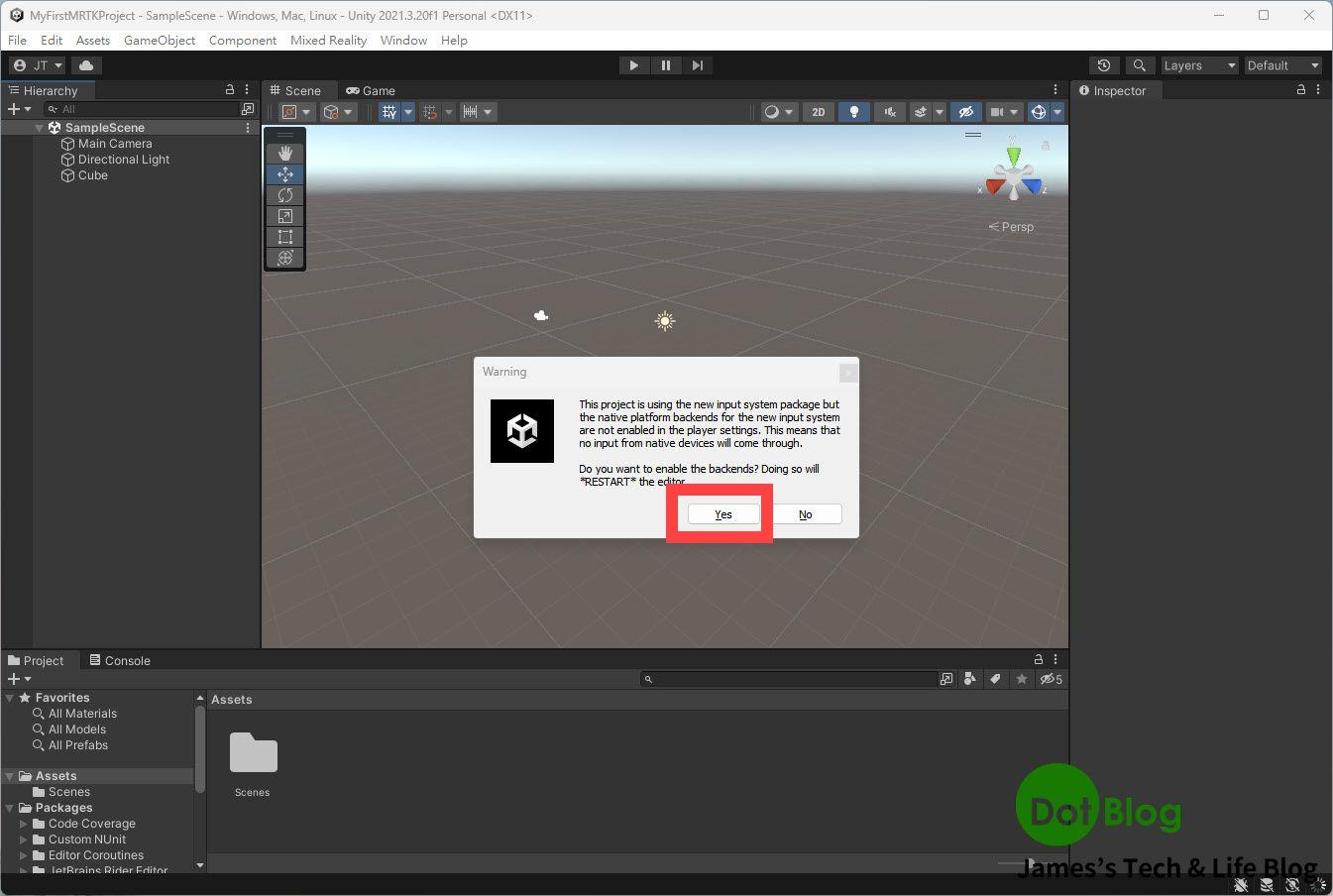The width and height of the screenshot is (1333, 896).
Task: Select the Rotate tool
Action: tap(284, 195)
